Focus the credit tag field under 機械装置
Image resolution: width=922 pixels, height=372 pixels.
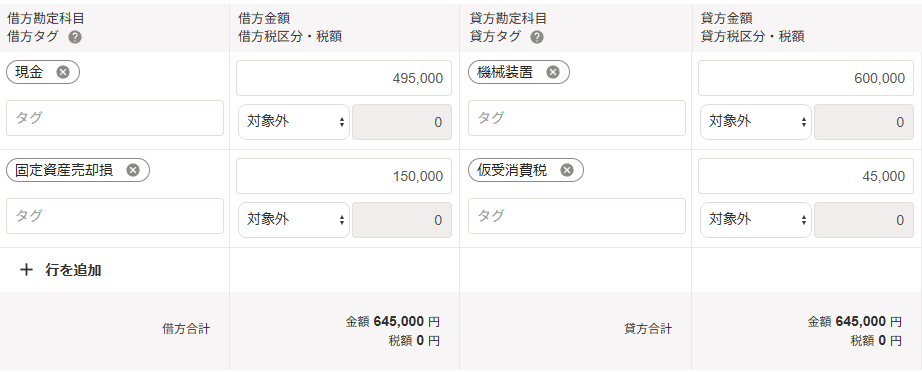click(577, 118)
